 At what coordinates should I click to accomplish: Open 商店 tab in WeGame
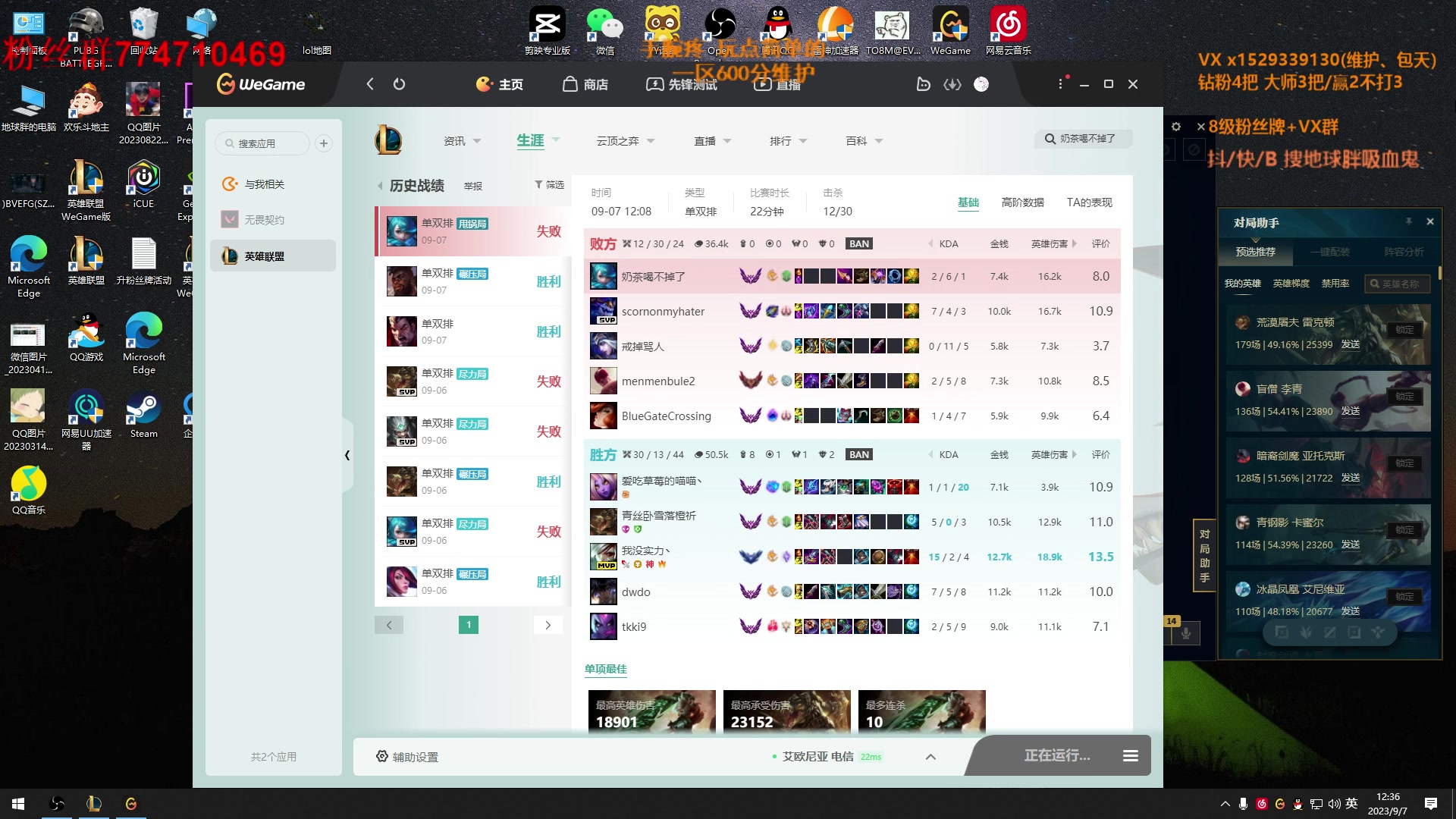coord(585,84)
